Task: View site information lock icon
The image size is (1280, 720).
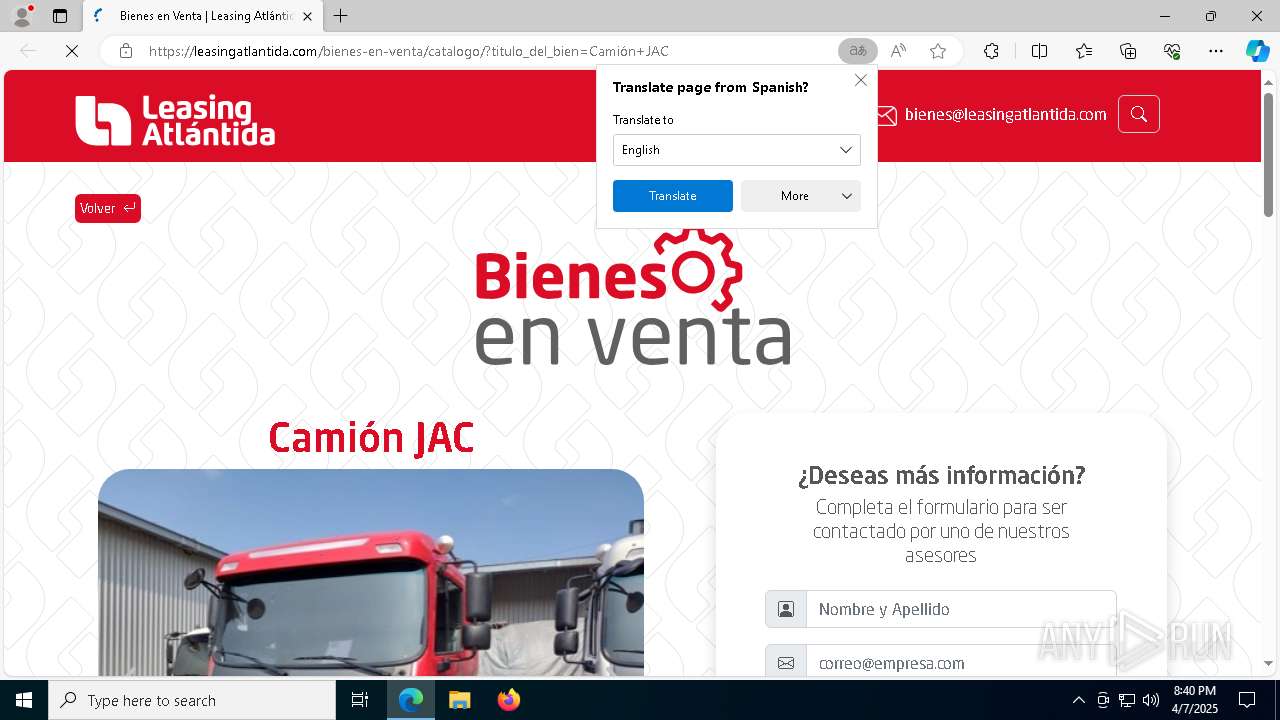Action: (126, 51)
